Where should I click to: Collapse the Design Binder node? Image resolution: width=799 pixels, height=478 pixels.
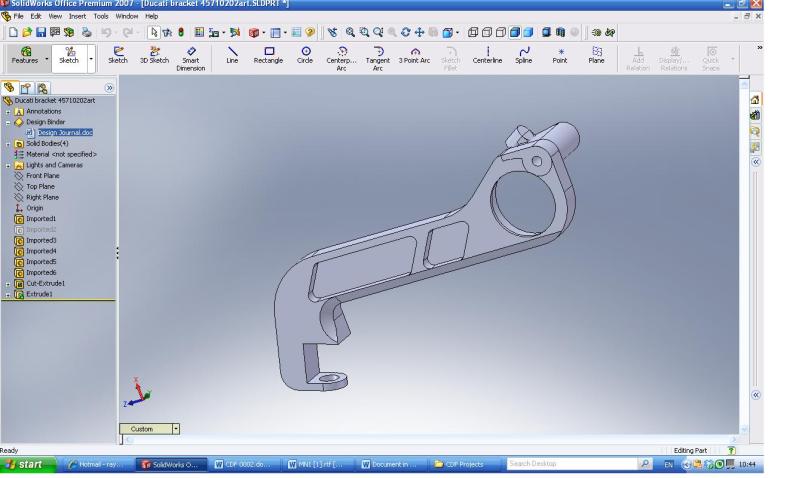coord(8,122)
